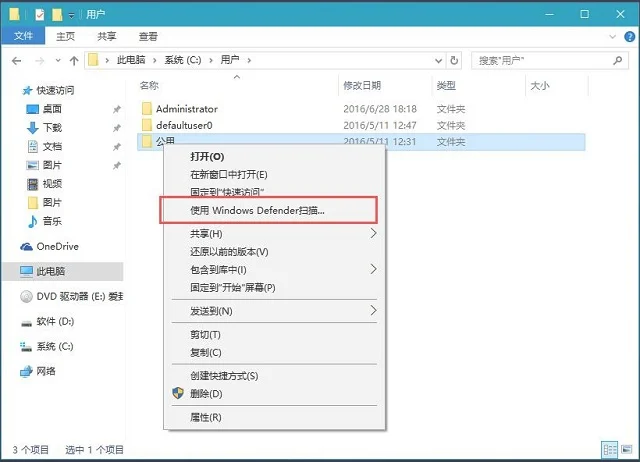Select 此电脑 in navigation pane
Viewport: 640px width, 462px height.
(x=51, y=271)
